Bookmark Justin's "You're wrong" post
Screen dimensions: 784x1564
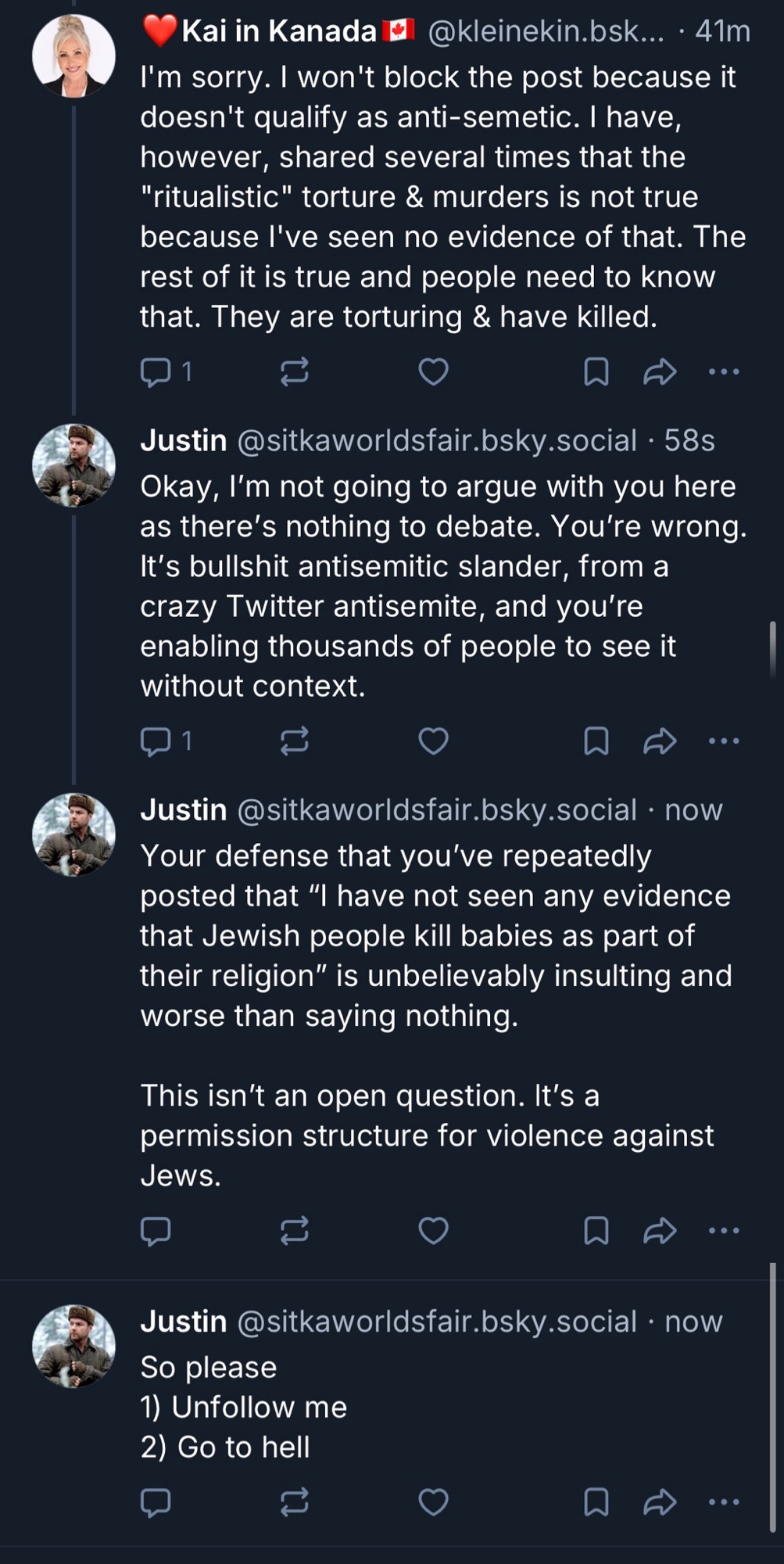596,741
